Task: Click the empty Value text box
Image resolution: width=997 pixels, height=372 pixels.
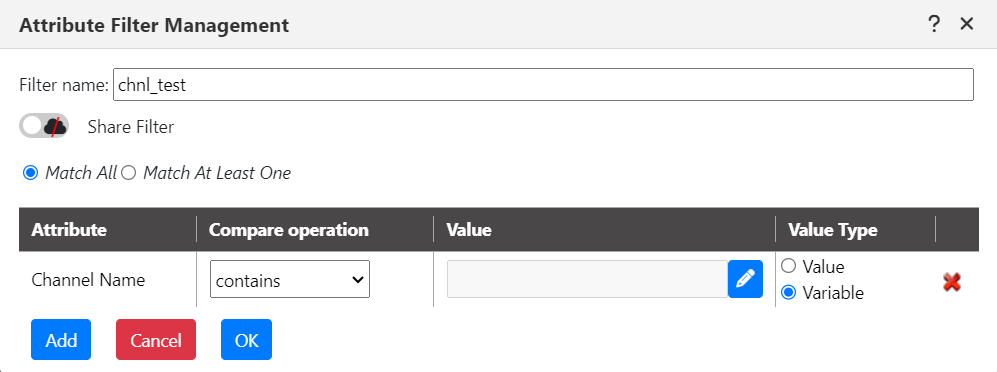Action: [x=588, y=279]
